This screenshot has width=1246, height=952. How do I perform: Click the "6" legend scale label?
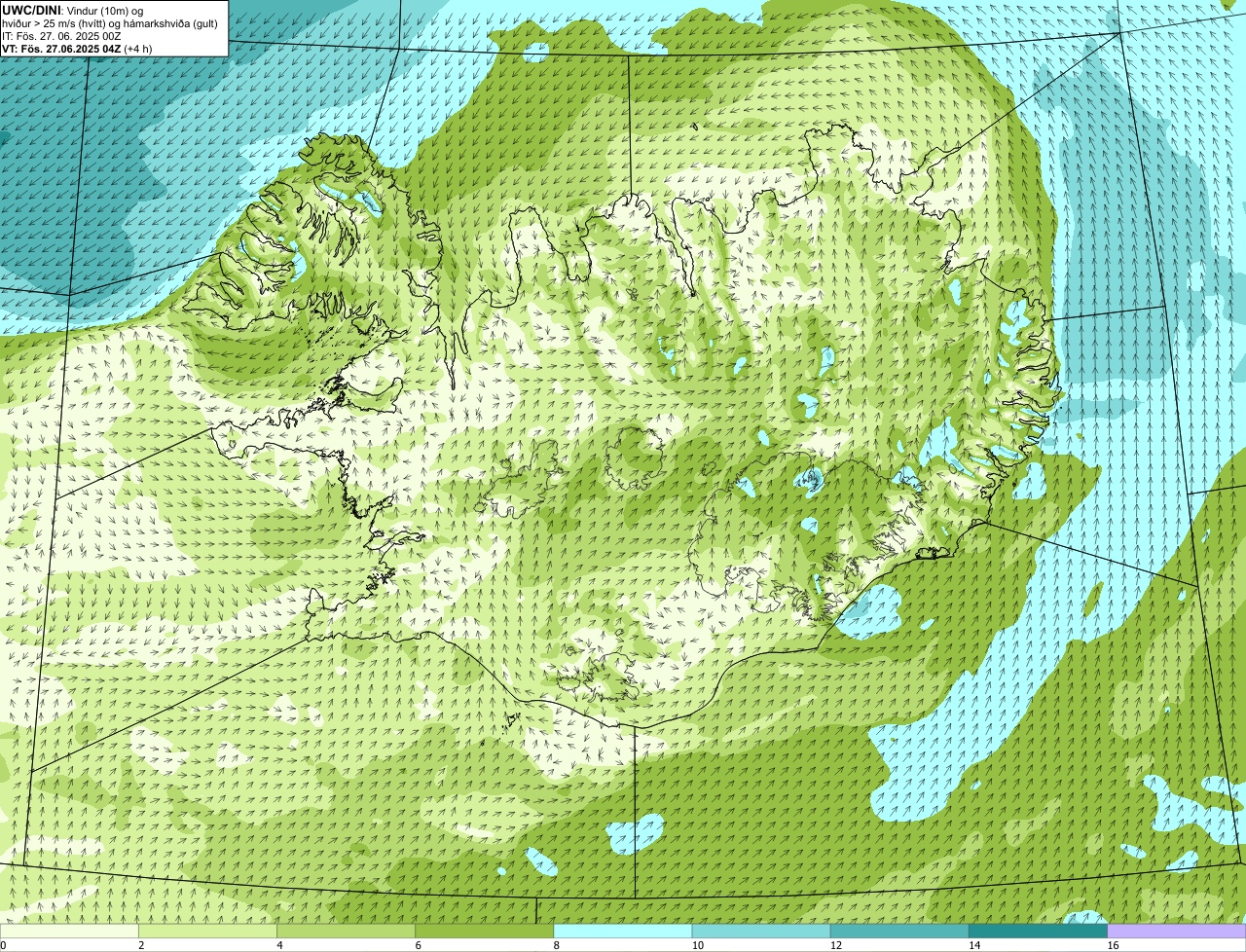[x=418, y=945]
